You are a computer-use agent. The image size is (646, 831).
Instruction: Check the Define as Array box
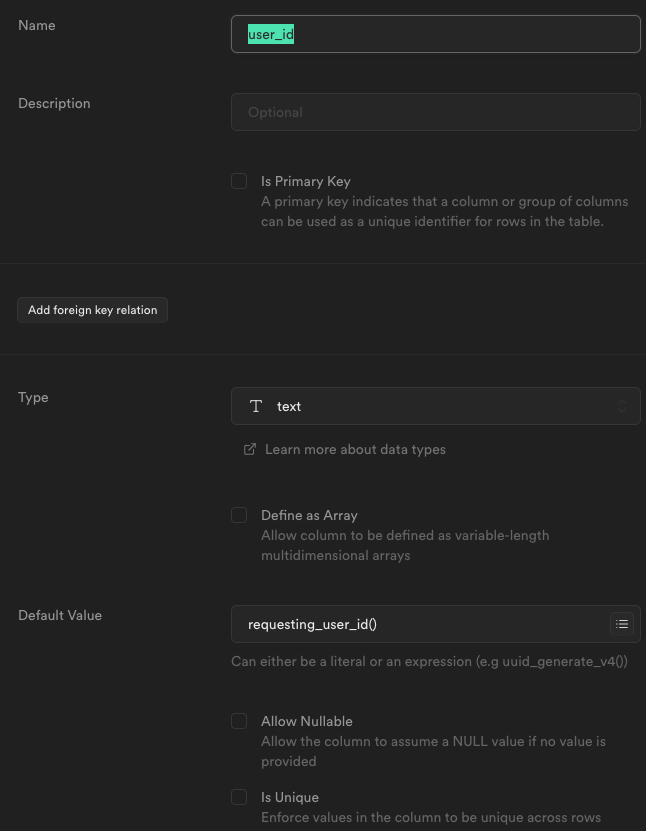[239, 515]
